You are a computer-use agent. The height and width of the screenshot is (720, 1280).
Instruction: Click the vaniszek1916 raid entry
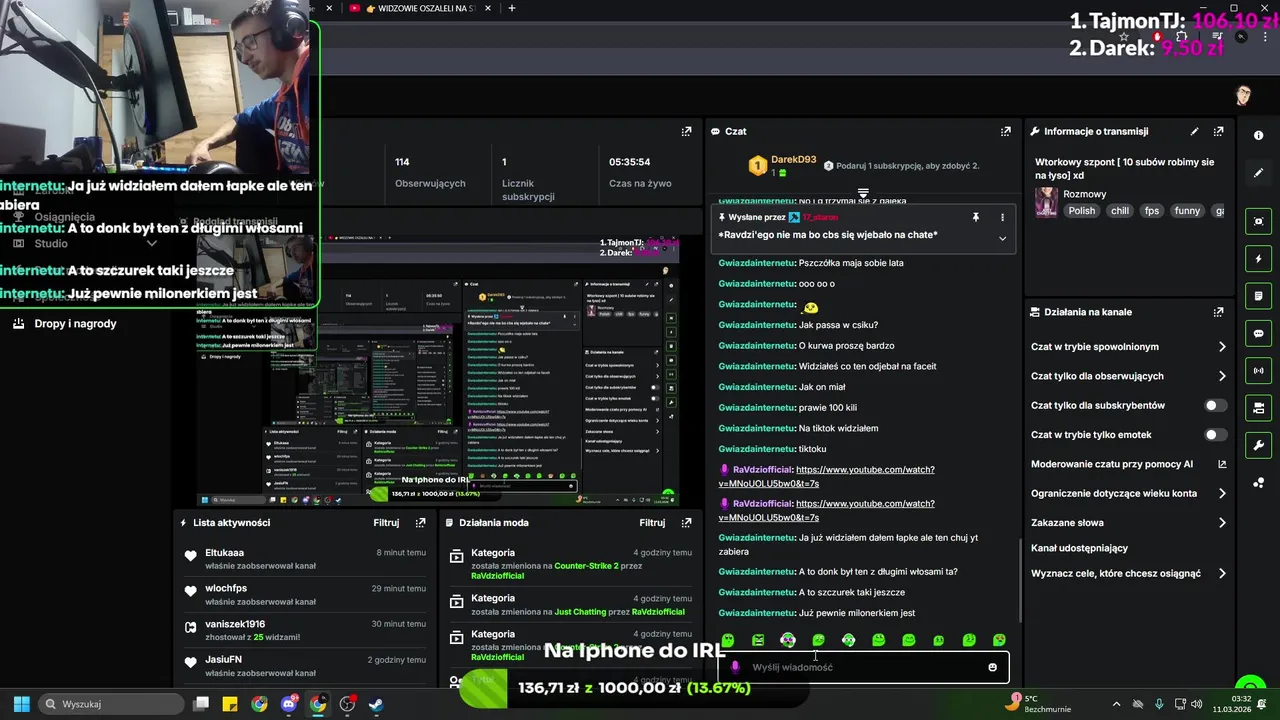[305, 630]
